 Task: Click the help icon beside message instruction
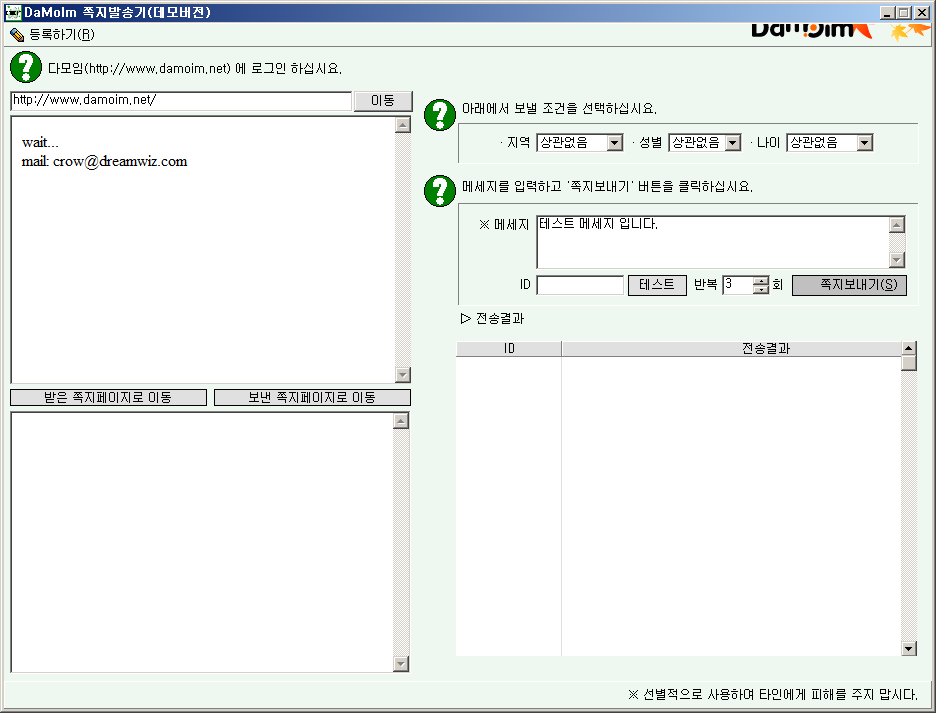click(440, 190)
